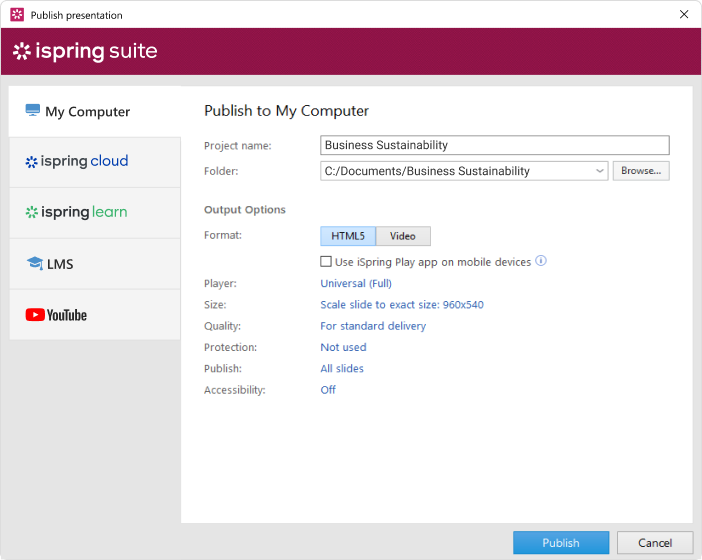Click inside the Project name field
Image resolution: width=702 pixels, height=560 pixels.
[494, 145]
